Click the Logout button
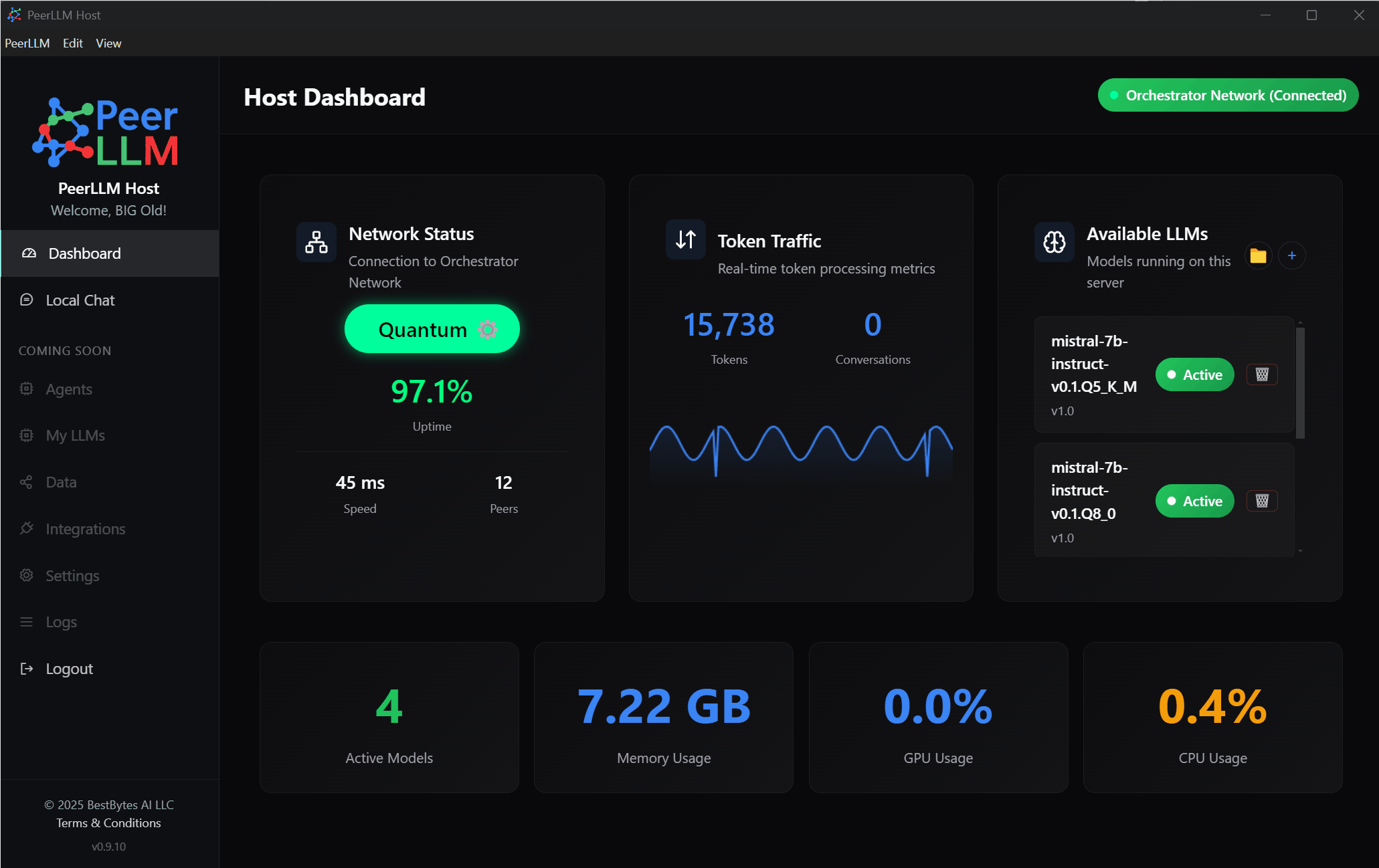 pos(69,669)
